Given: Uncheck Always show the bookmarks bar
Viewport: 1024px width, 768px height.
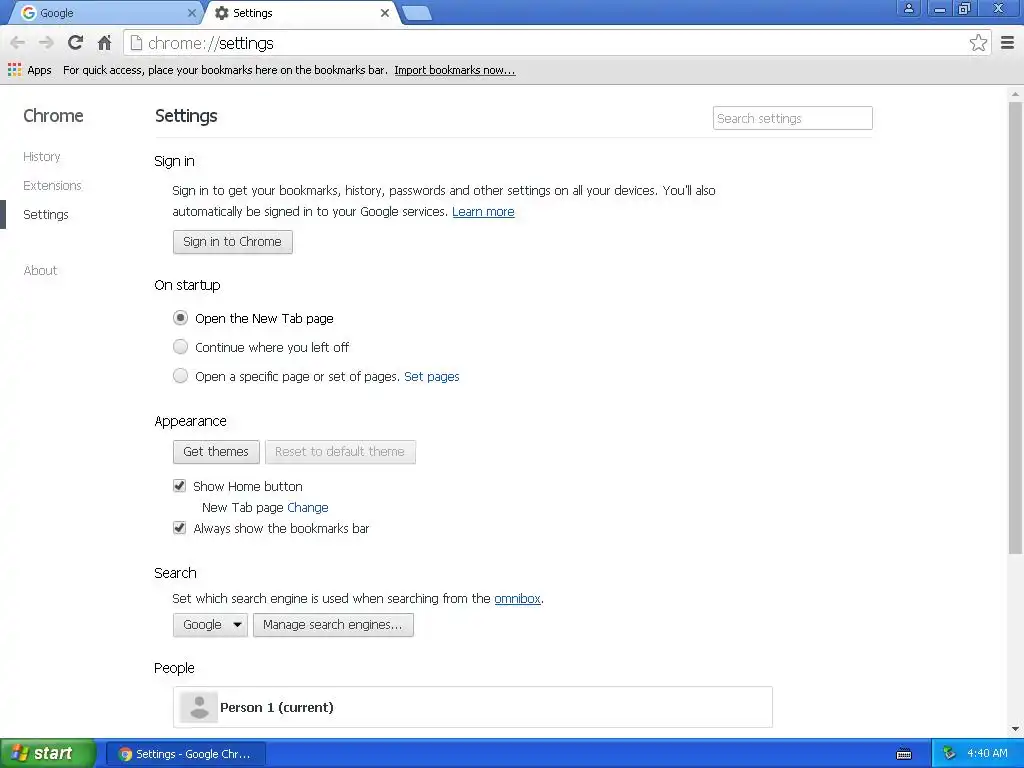Looking at the screenshot, I should [180, 528].
